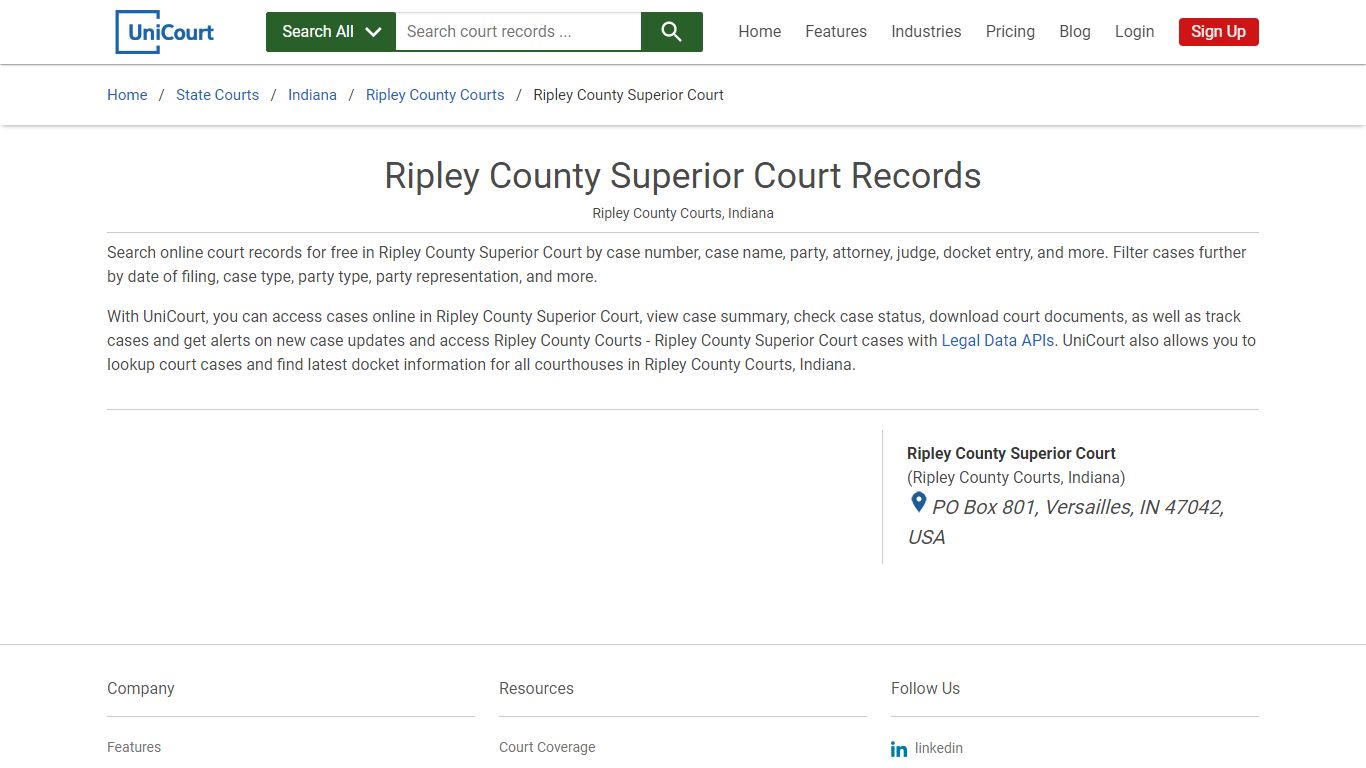Click the Ripley County Courts, Indiana subtitle

click(x=683, y=213)
